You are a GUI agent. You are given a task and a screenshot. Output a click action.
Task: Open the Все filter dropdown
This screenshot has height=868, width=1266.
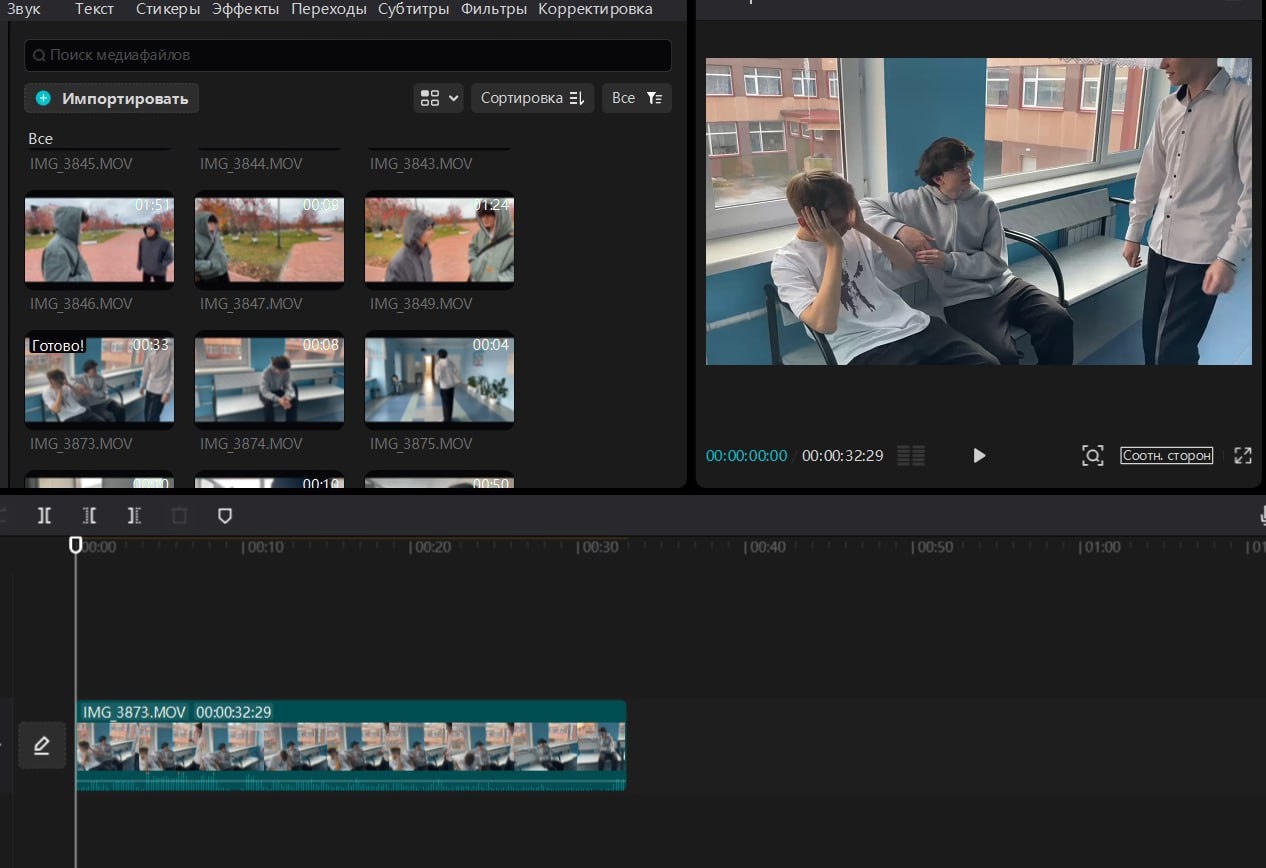point(637,98)
